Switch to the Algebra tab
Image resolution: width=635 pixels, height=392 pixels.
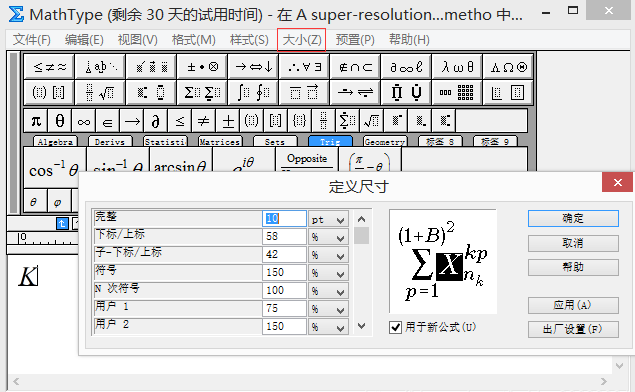[55, 141]
